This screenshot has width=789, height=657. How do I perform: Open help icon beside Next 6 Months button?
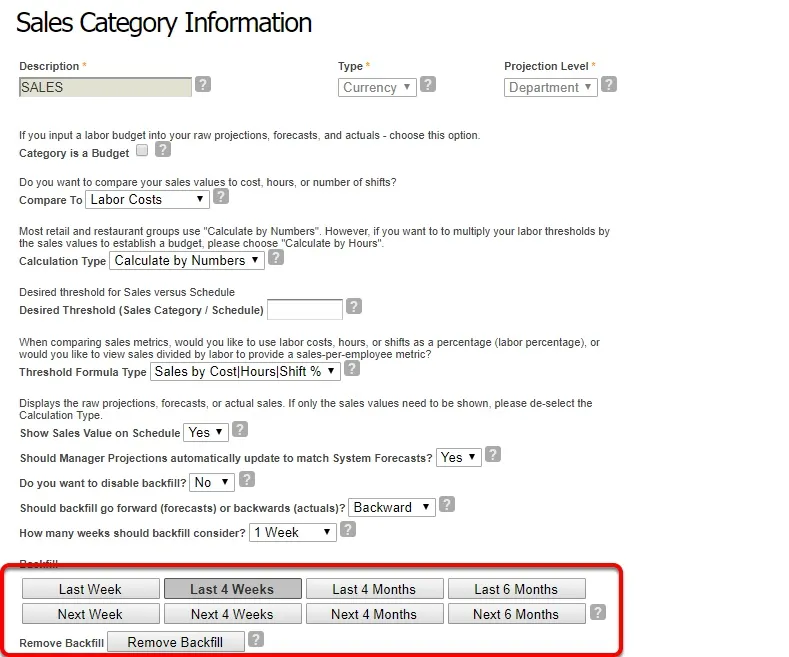[x=598, y=612]
